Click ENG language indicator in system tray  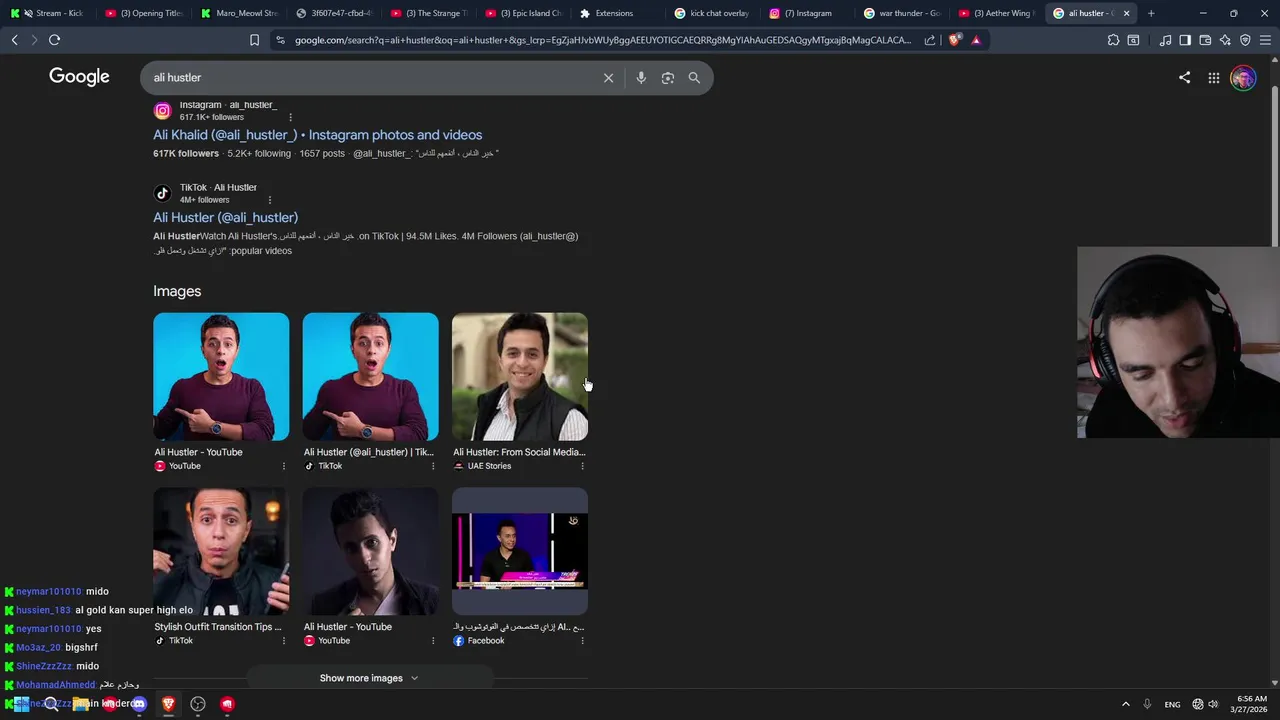click(1172, 704)
